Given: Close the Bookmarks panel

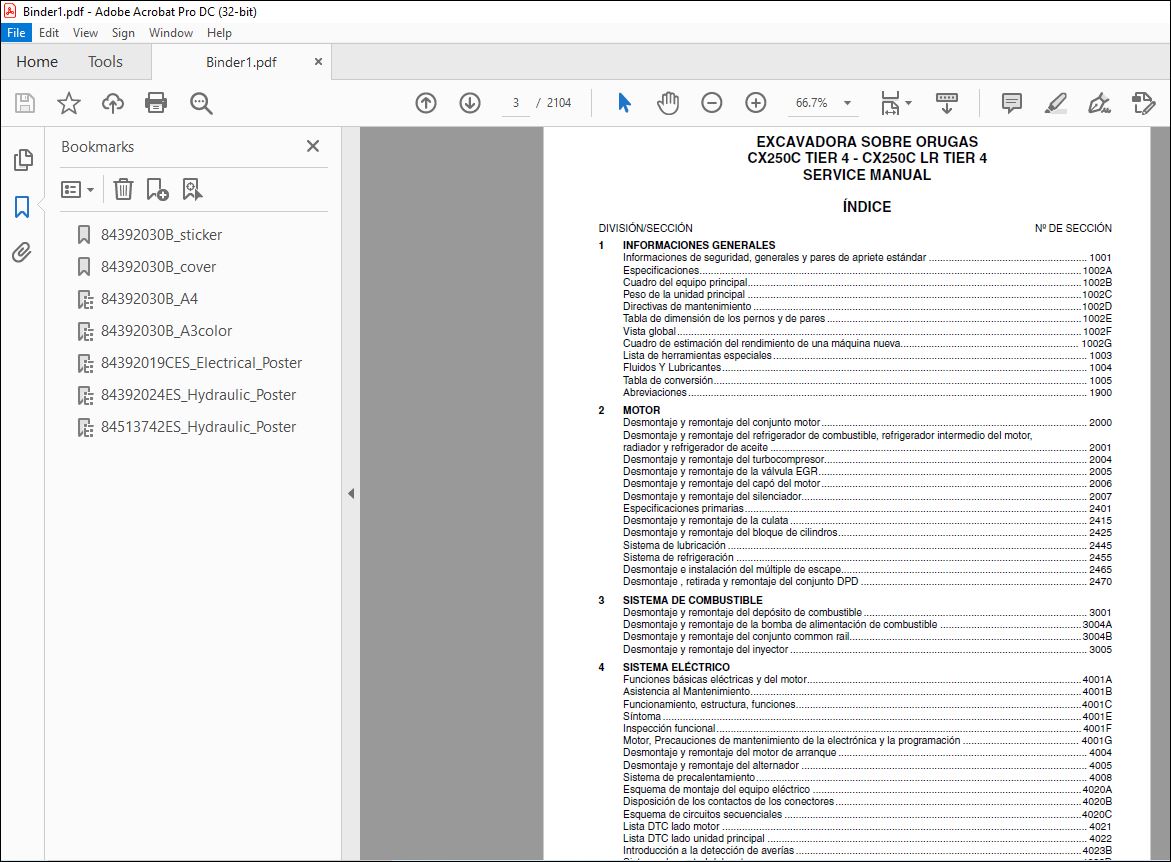Looking at the screenshot, I should pyautogui.click(x=313, y=146).
